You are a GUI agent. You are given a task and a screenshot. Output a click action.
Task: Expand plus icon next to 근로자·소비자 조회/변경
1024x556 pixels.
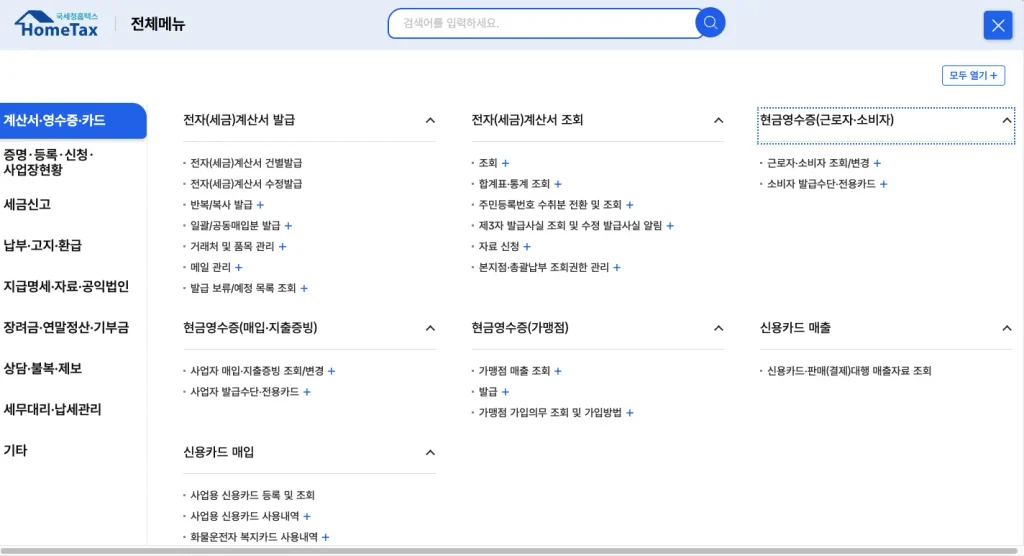tap(877, 163)
